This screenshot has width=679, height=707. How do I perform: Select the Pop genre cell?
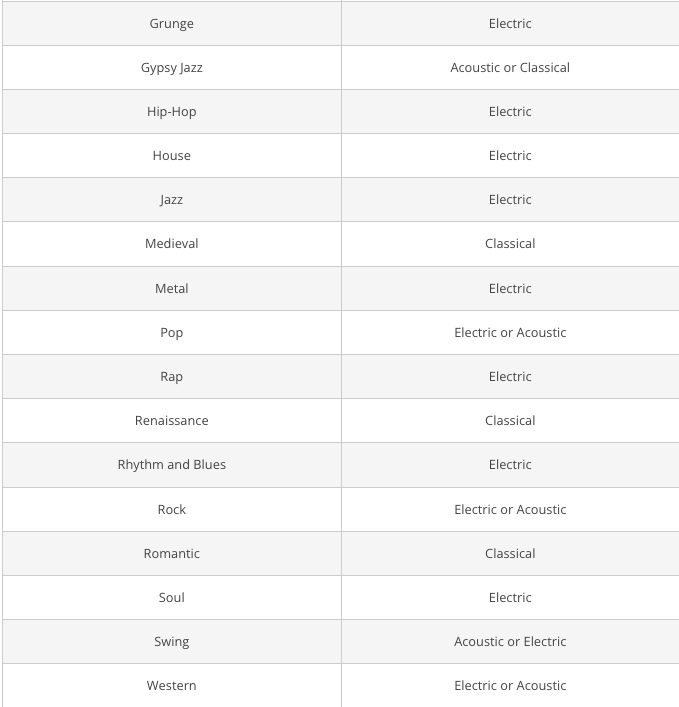point(172,332)
